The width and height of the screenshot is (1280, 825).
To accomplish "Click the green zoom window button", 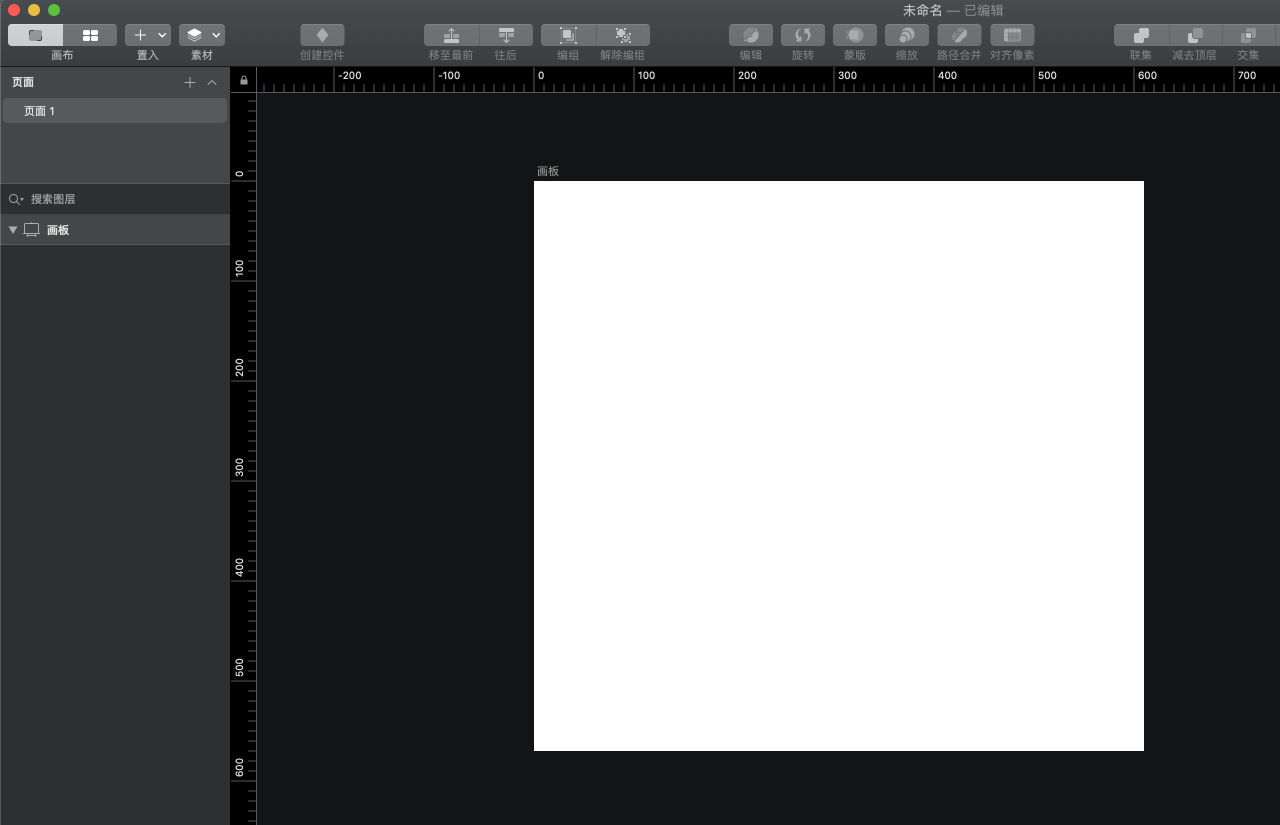I will pyautogui.click(x=54, y=10).
